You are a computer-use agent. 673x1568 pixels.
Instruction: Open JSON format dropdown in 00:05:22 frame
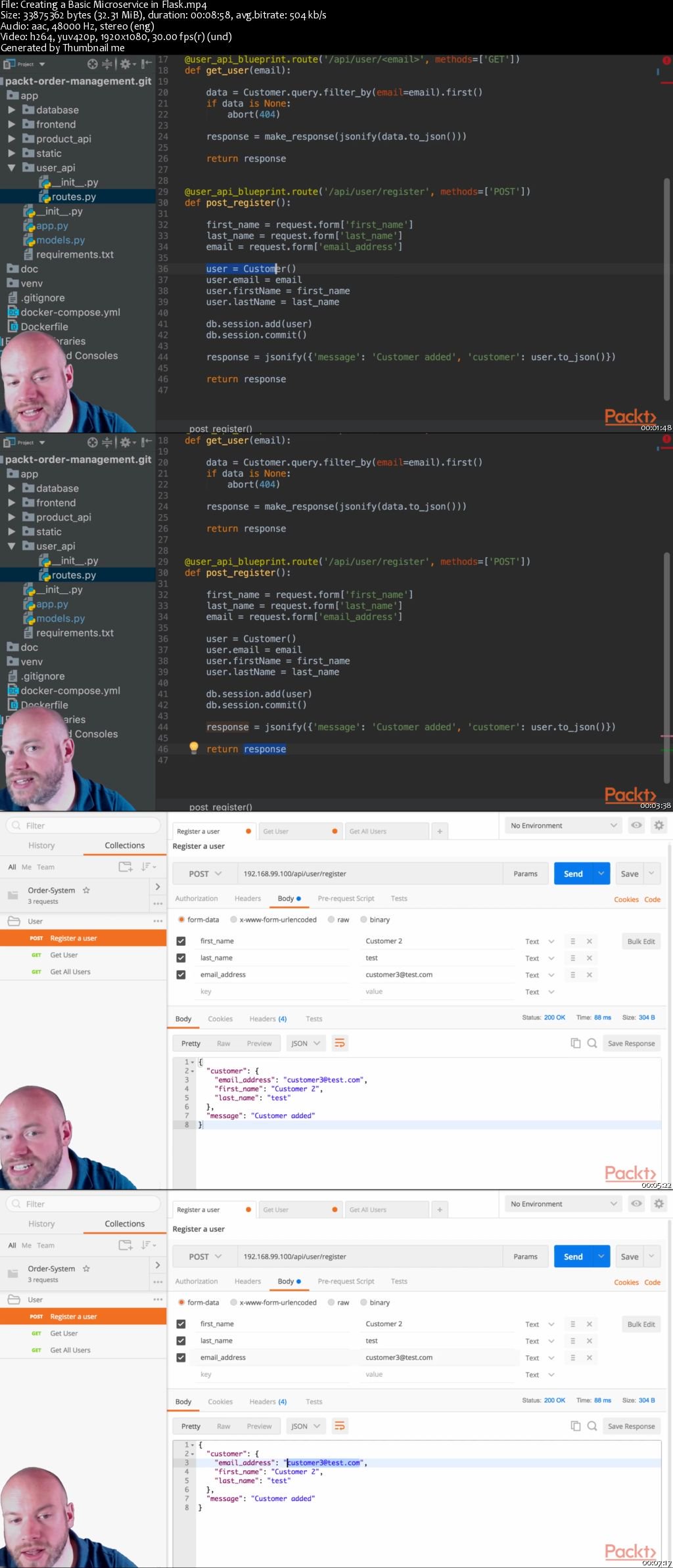tap(306, 1043)
